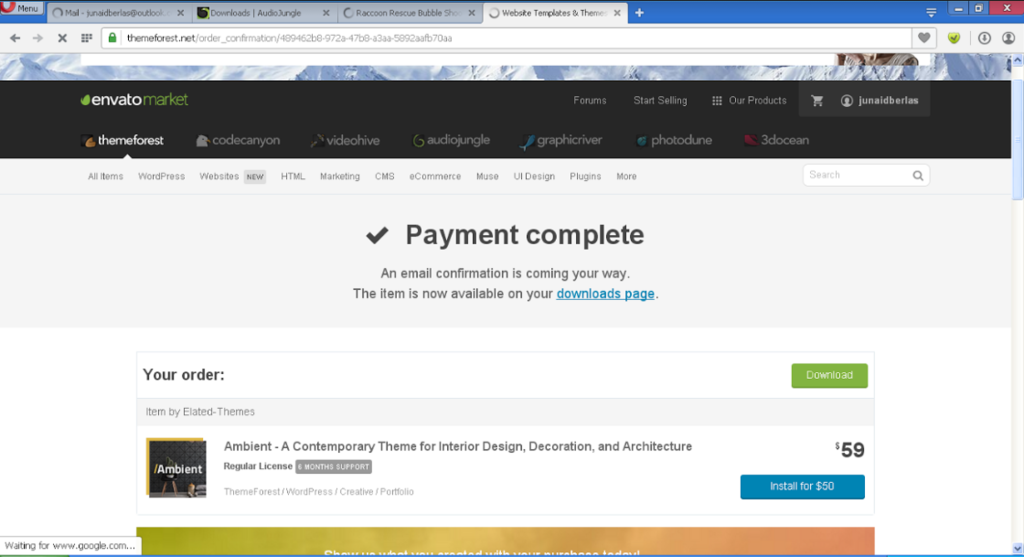Open the Muse category

[487, 176]
